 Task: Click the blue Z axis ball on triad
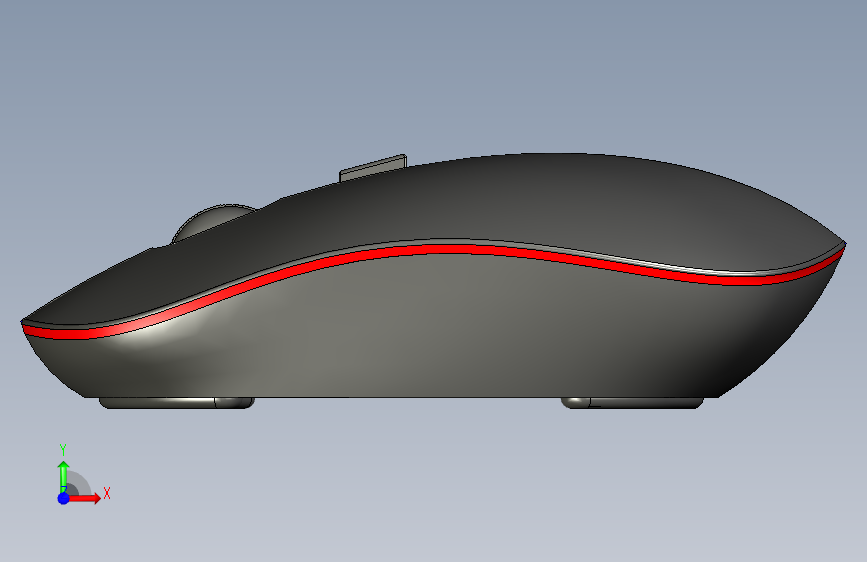pos(64,498)
